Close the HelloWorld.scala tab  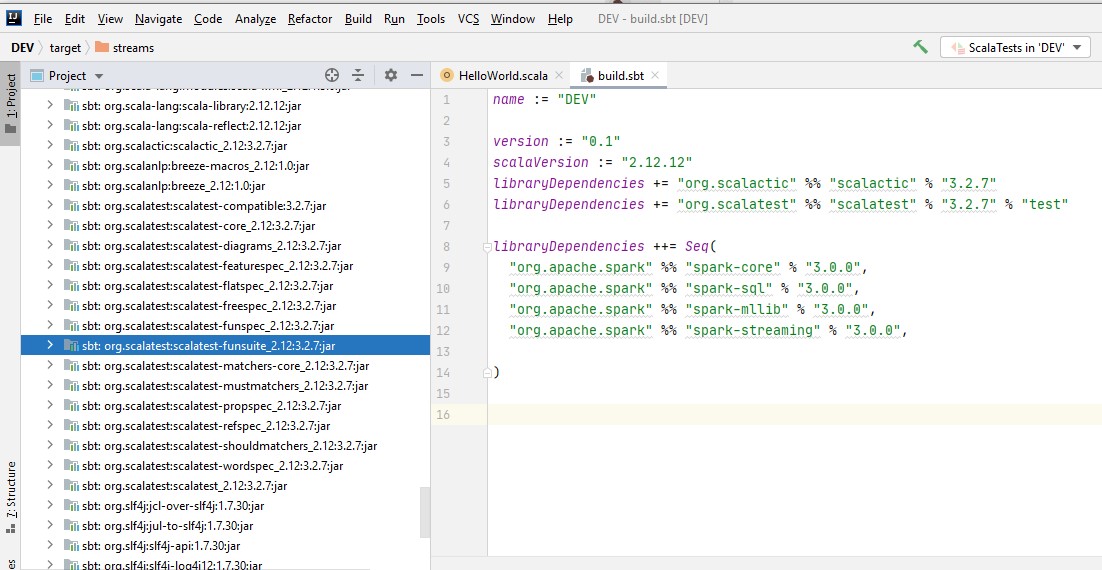click(x=559, y=75)
